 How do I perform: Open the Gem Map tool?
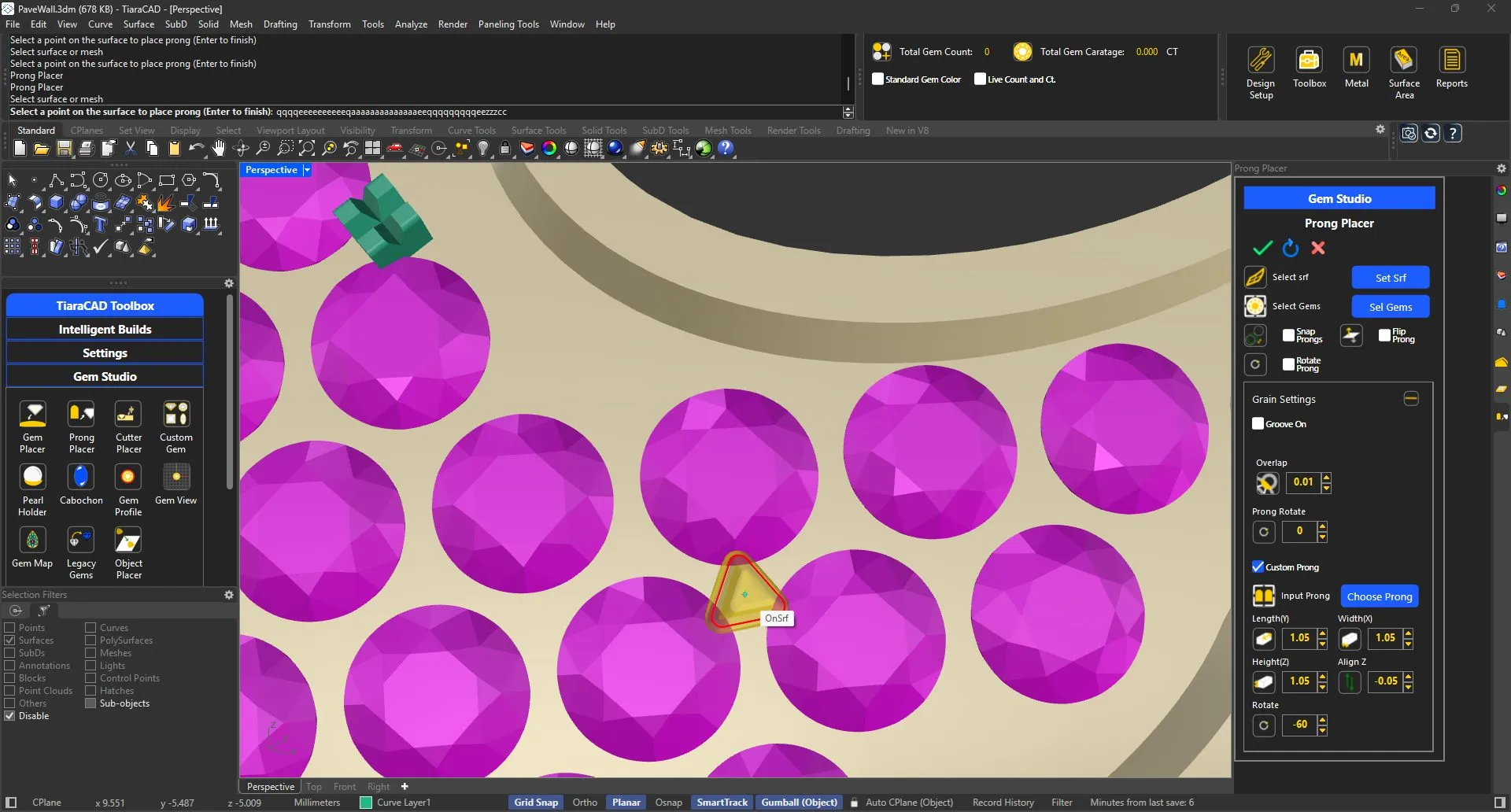coord(32,541)
